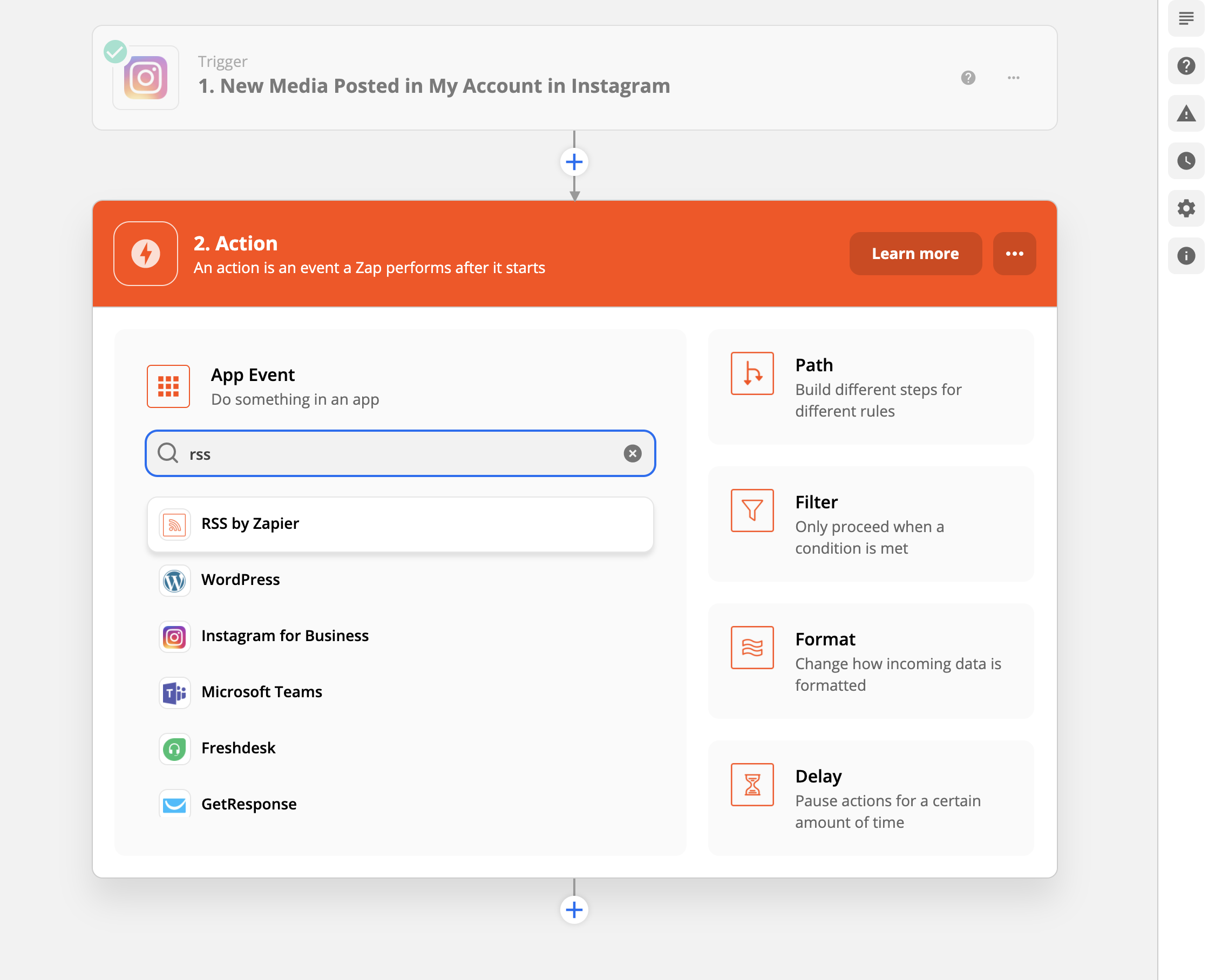Open the Zap outline sidebar icon

[x=1186, y=19]
